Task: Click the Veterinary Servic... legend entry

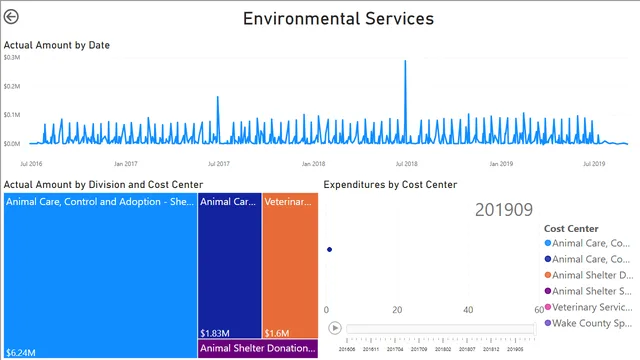Action: click(x=589, y=307)
